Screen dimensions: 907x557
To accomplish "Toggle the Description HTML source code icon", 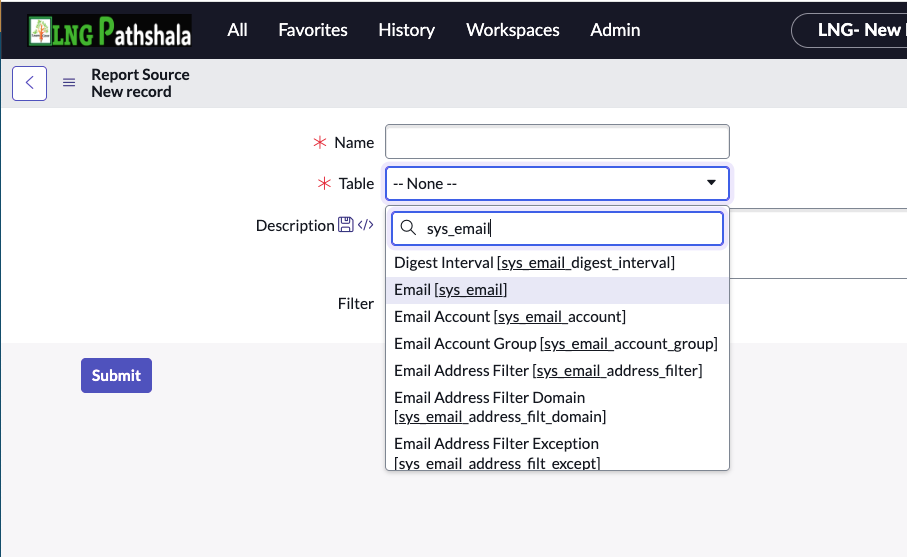I will pyautogui.click(x=366, y=224).
